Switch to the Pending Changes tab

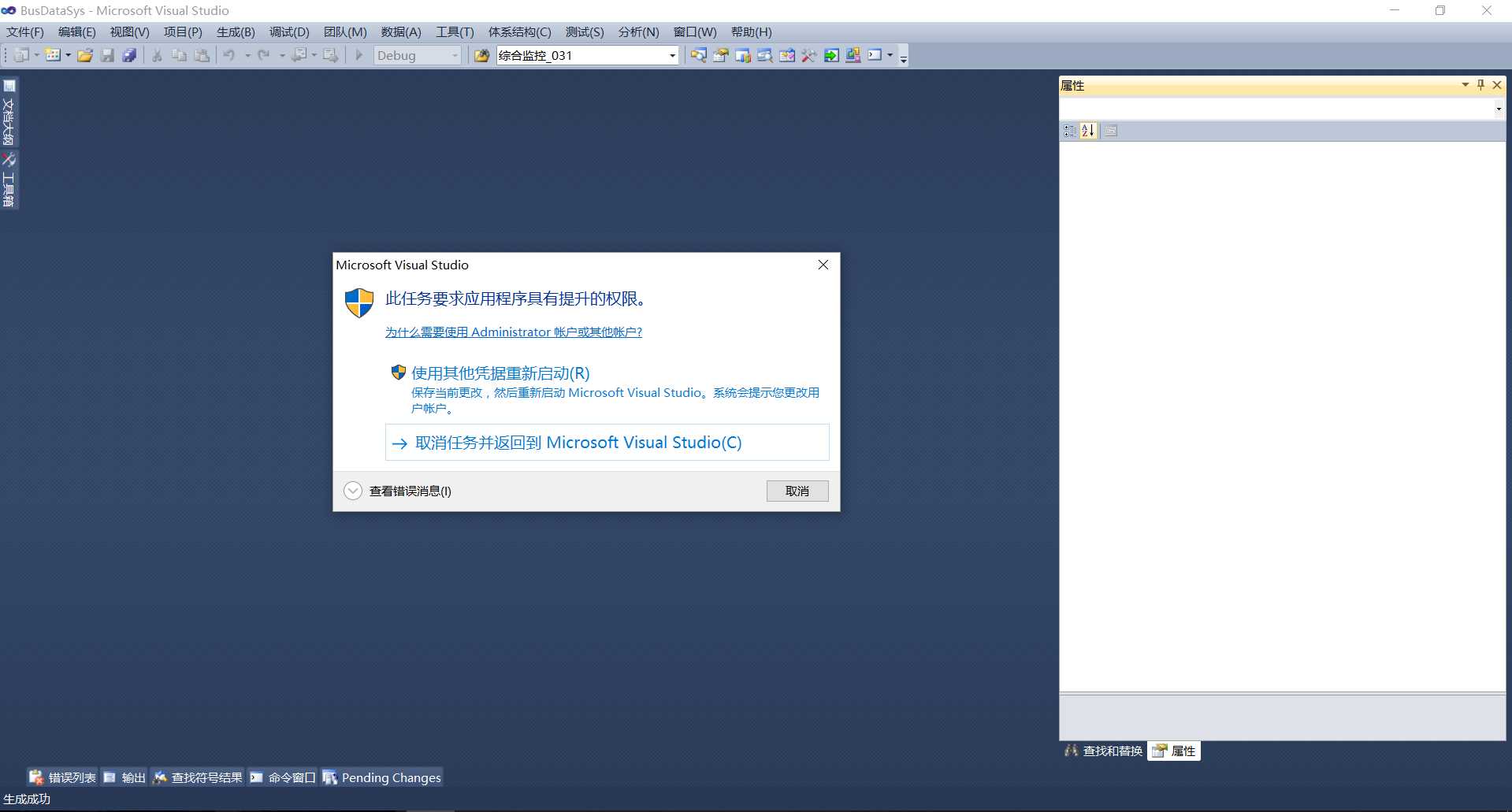coord(381,777)
